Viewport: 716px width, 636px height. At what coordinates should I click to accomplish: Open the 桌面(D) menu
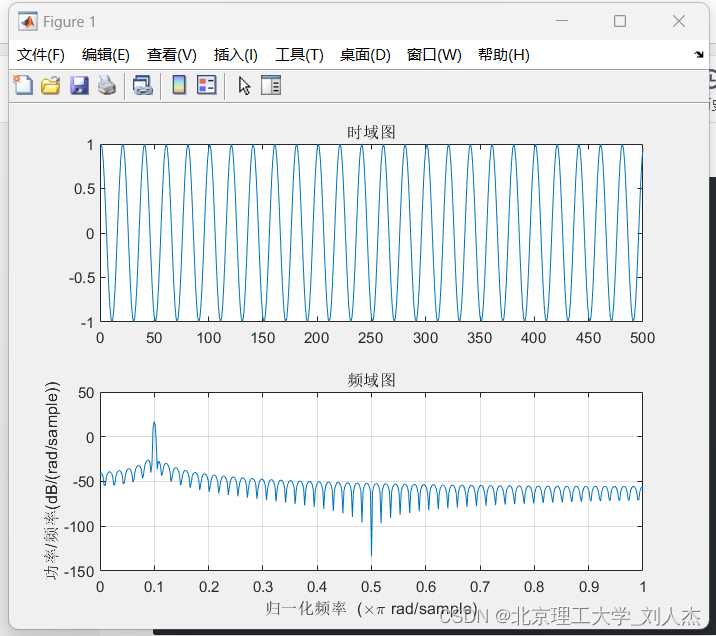pos(365,55)
